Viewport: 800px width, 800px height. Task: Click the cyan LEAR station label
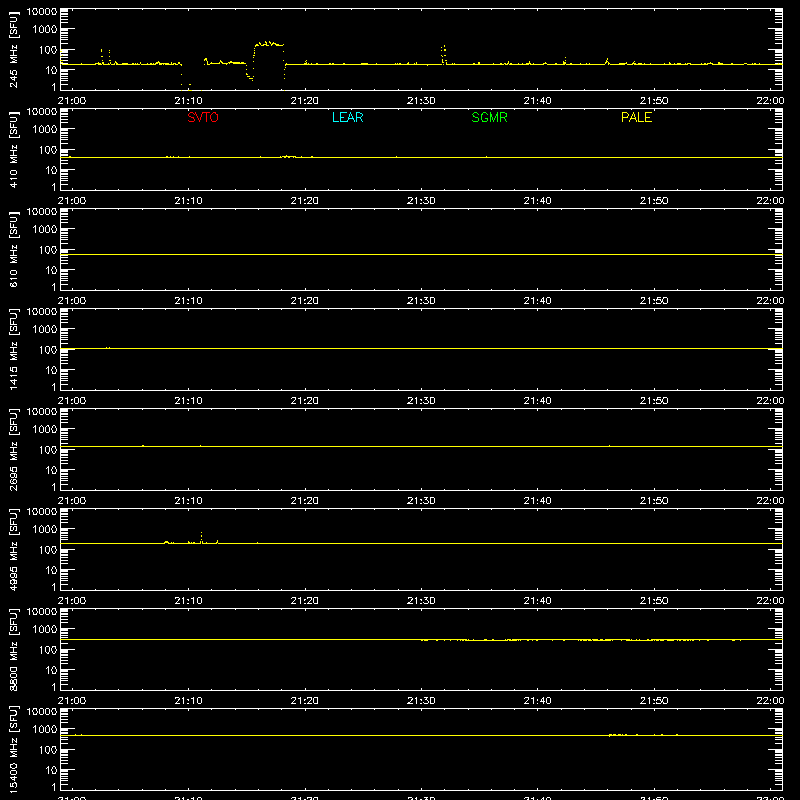(x=347, y=117)
